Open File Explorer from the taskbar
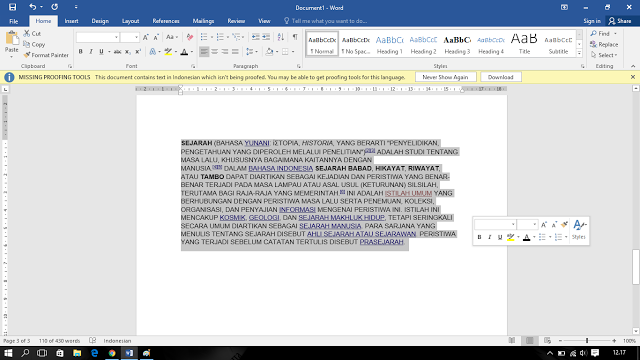 click(x=77, y=353)
